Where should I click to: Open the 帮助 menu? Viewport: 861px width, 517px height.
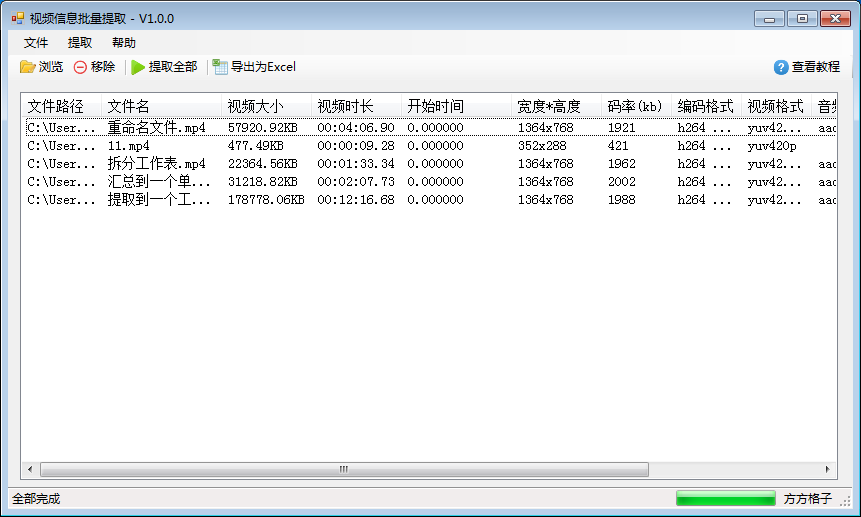pos(124,43)
